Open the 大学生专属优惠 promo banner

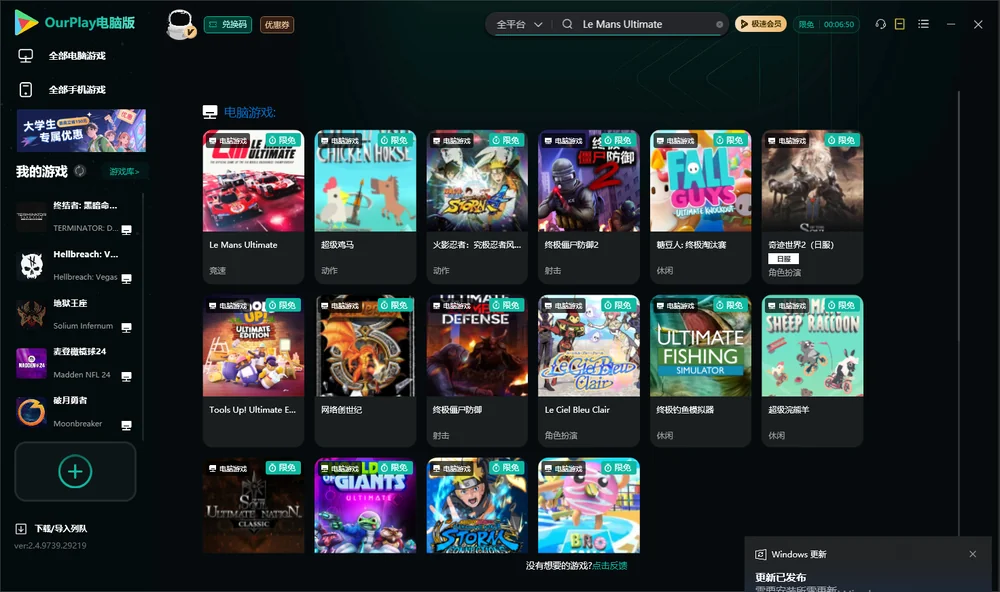(x=82, y=131)
